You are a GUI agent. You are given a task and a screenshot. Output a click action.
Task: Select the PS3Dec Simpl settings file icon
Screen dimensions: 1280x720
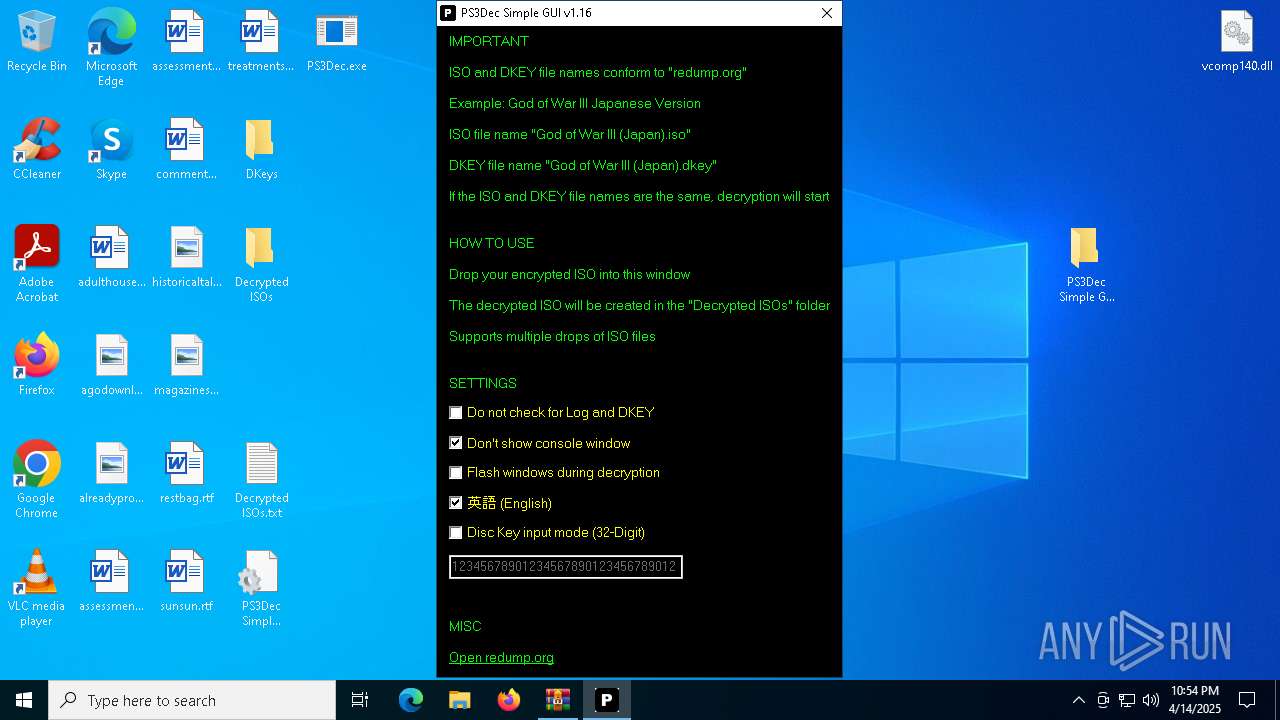[261, 588]
